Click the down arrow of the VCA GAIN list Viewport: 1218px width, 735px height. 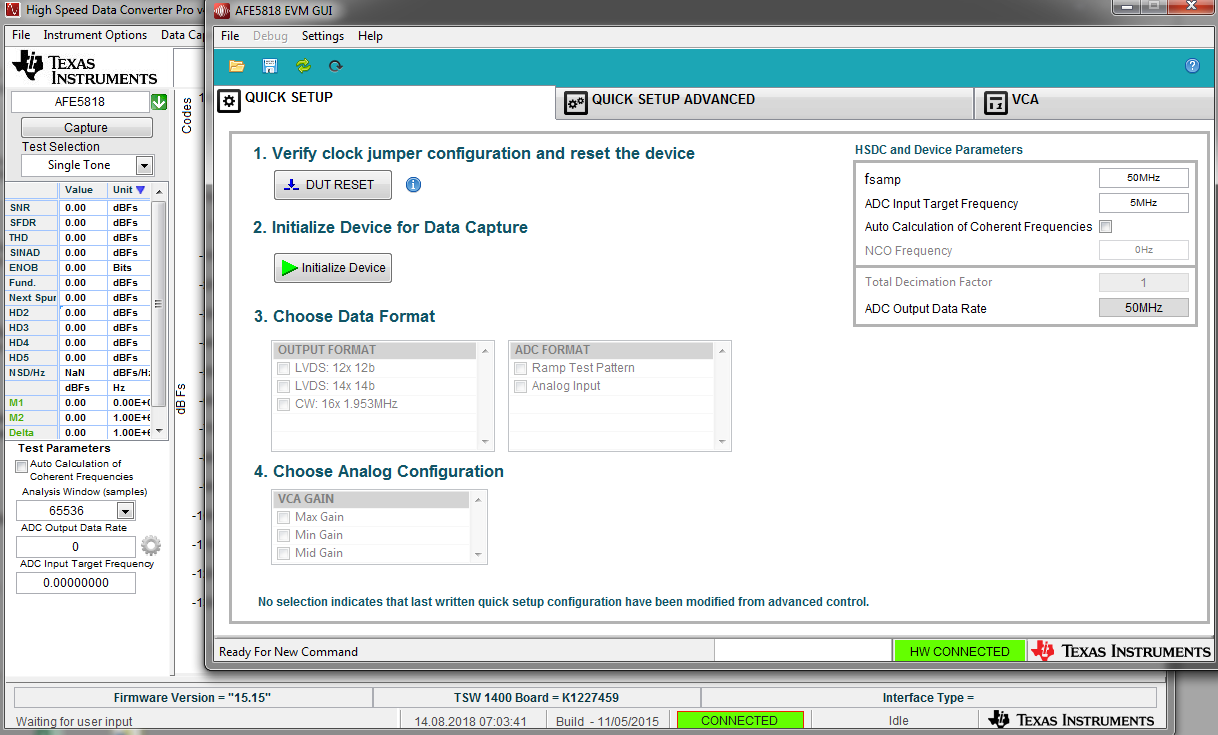coord(479,555)
